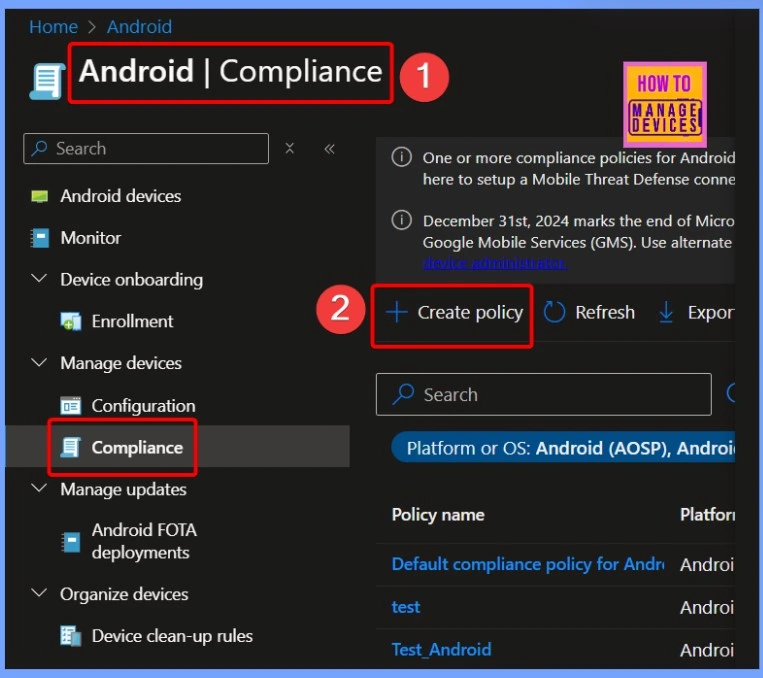Click the Android devices green icon
The height and width of the screenshot is (678, 763).
39,196
